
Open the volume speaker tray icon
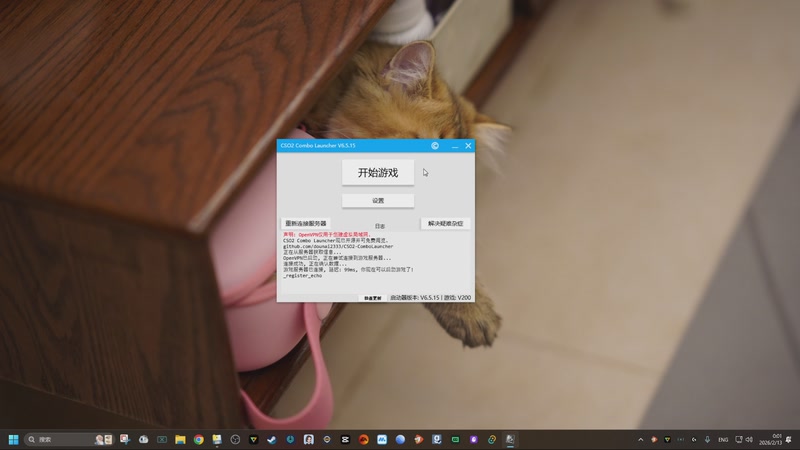pyautogui.click(x=749, y=439)
